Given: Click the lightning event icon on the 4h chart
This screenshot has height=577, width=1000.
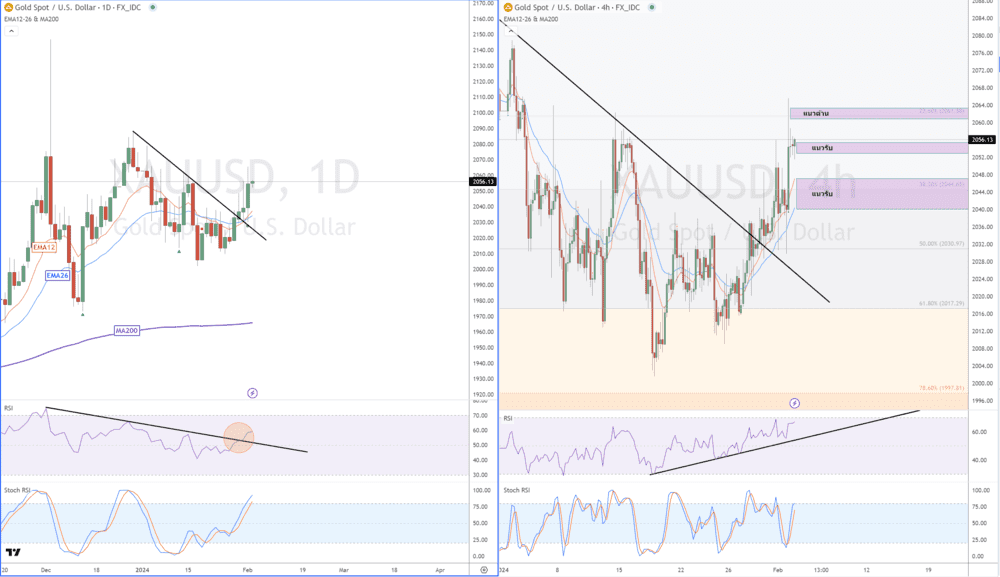Looking at the screenshot, I should (794, 403).
